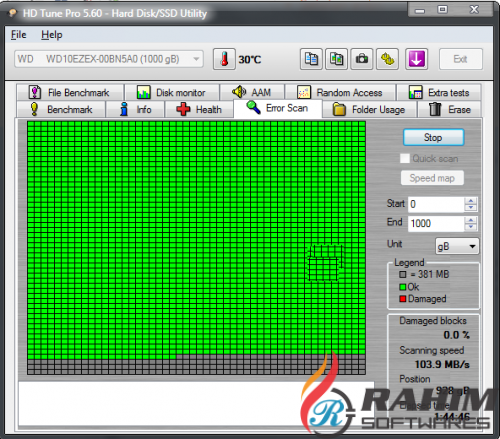Switch to the Health tab
This screenshot has height=439, width=500.
pyautogui.click(x=199, y=109)
